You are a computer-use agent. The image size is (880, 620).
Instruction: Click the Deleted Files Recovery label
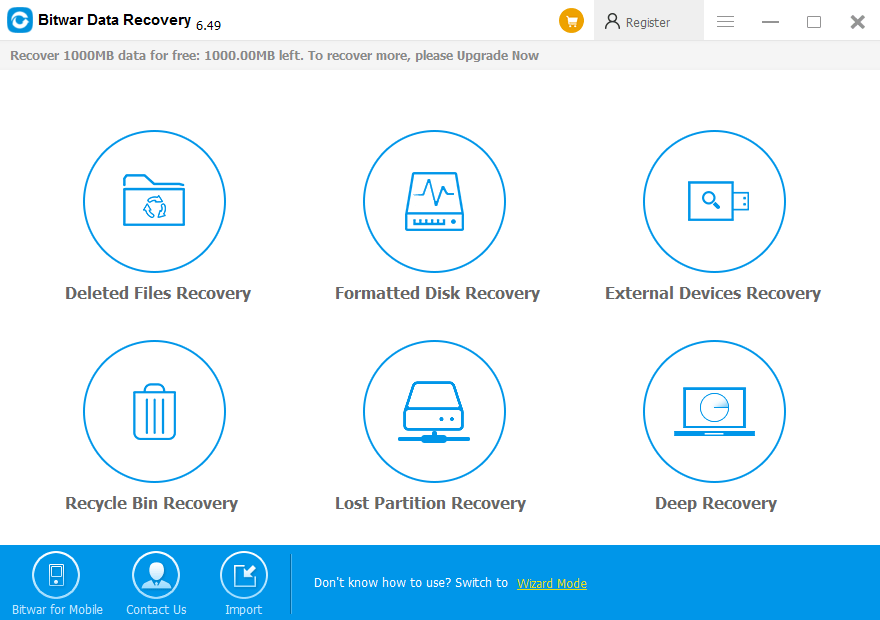coord(158,293)
